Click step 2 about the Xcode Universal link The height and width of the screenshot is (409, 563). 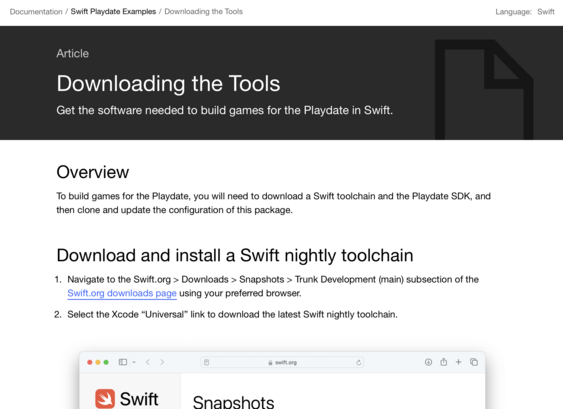[x=232, y=315]
